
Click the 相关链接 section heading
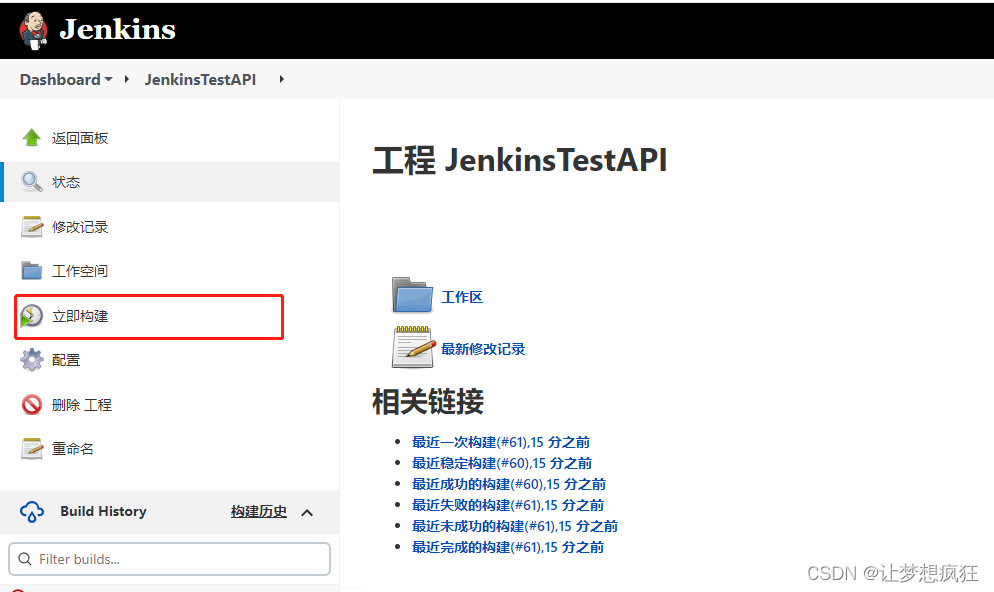pos(428,402)
